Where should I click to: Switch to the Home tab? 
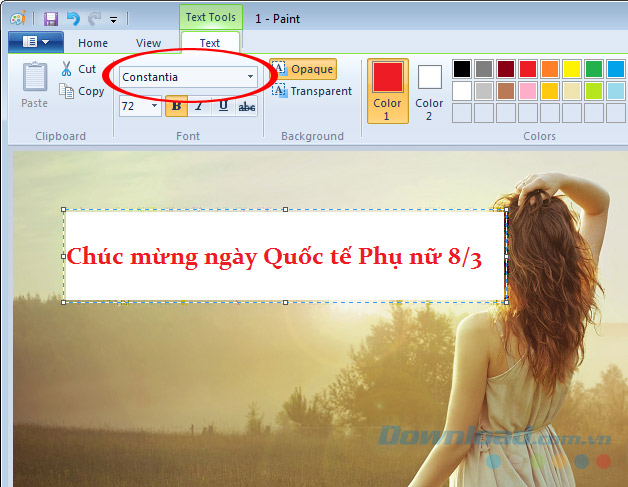93,43
